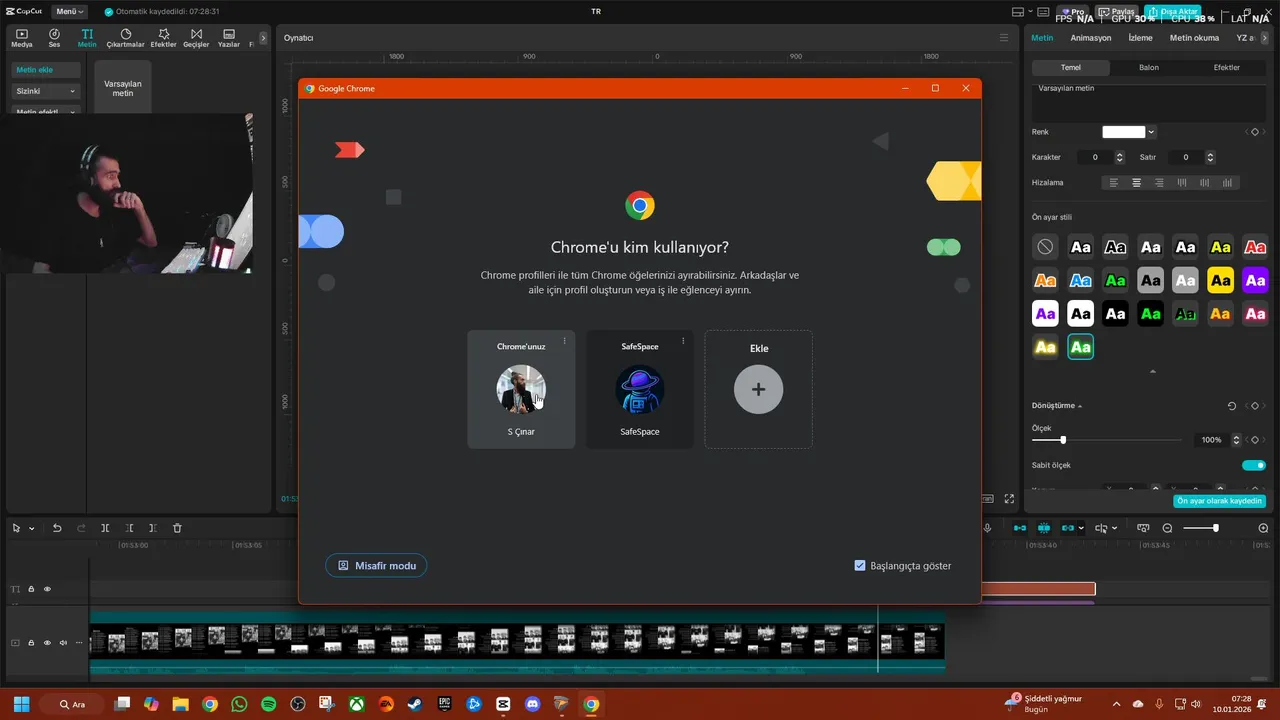Screen dimensions: 1280x720
Task: Open the Renk color dropdown arrow
Action: tap(1151, 132)
